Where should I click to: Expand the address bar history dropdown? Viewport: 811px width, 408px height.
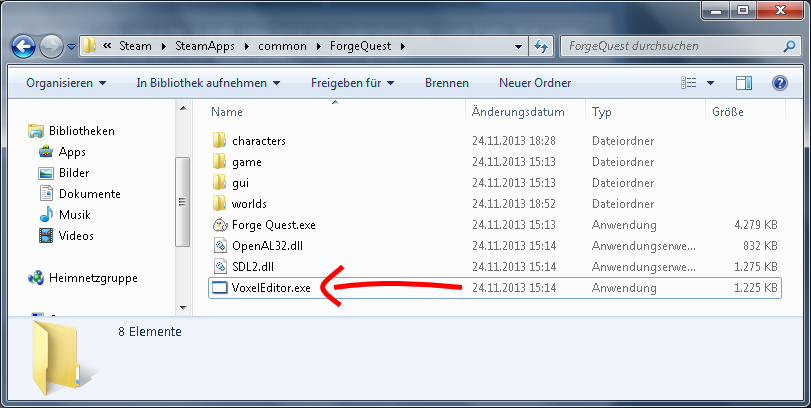click(518, 46)
